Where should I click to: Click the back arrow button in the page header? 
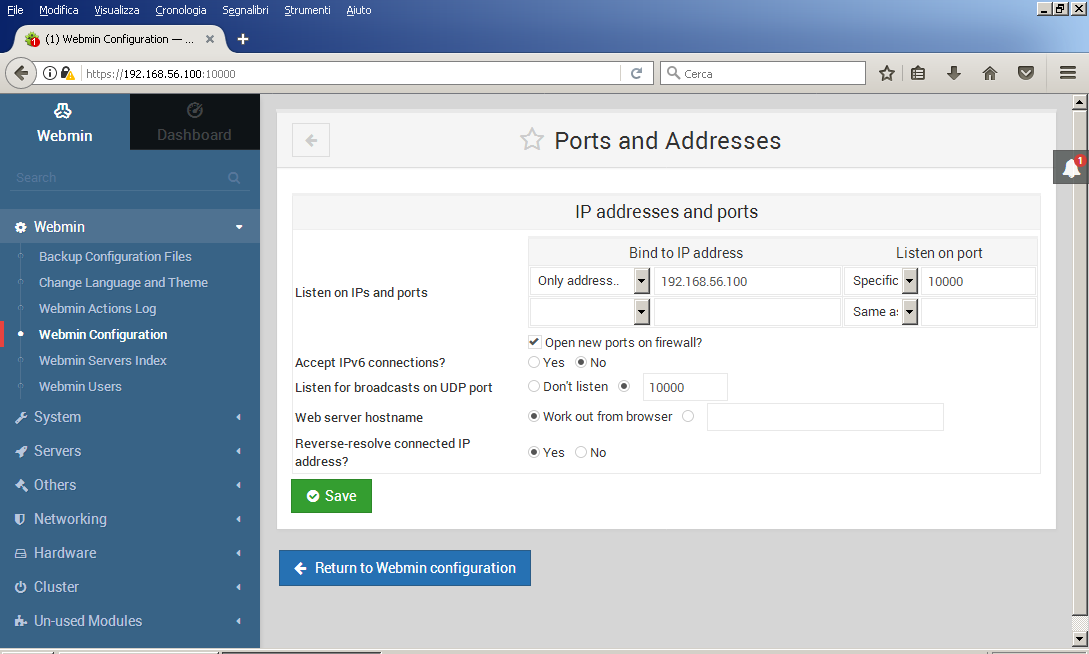311,140
